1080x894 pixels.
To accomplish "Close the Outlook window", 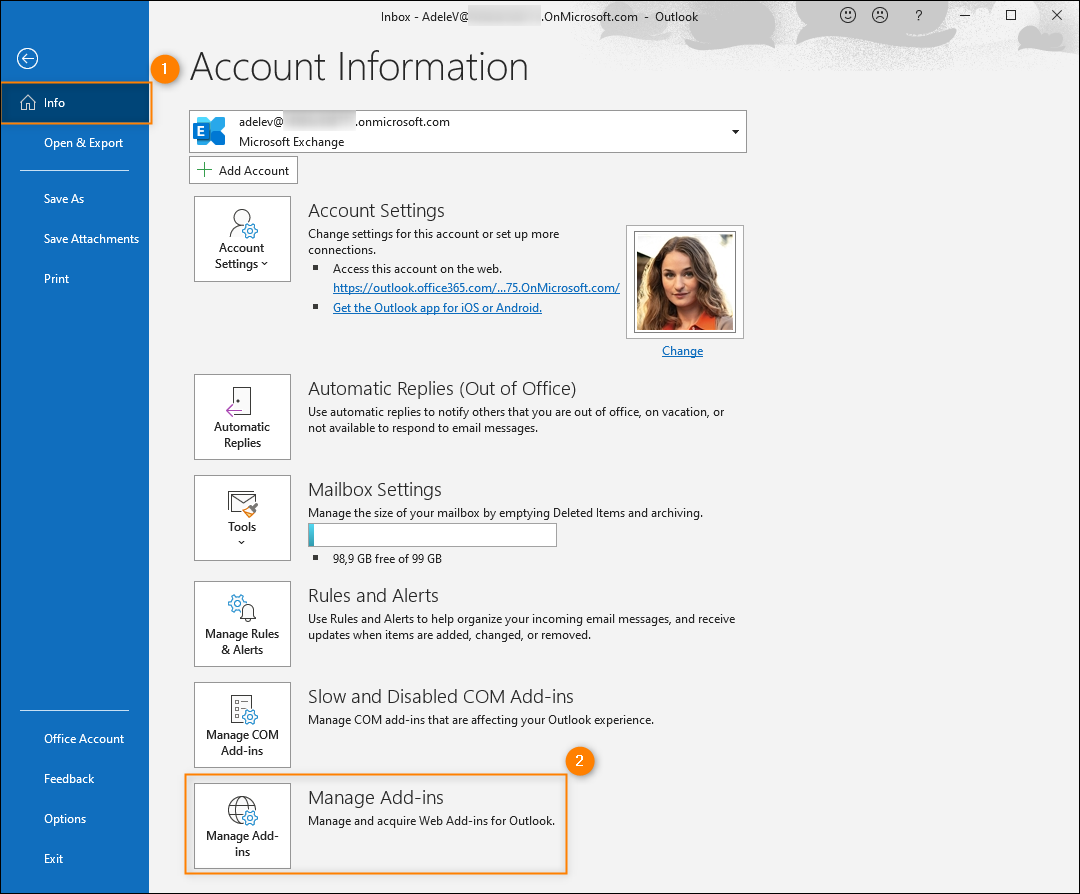I will (1057, 15).
